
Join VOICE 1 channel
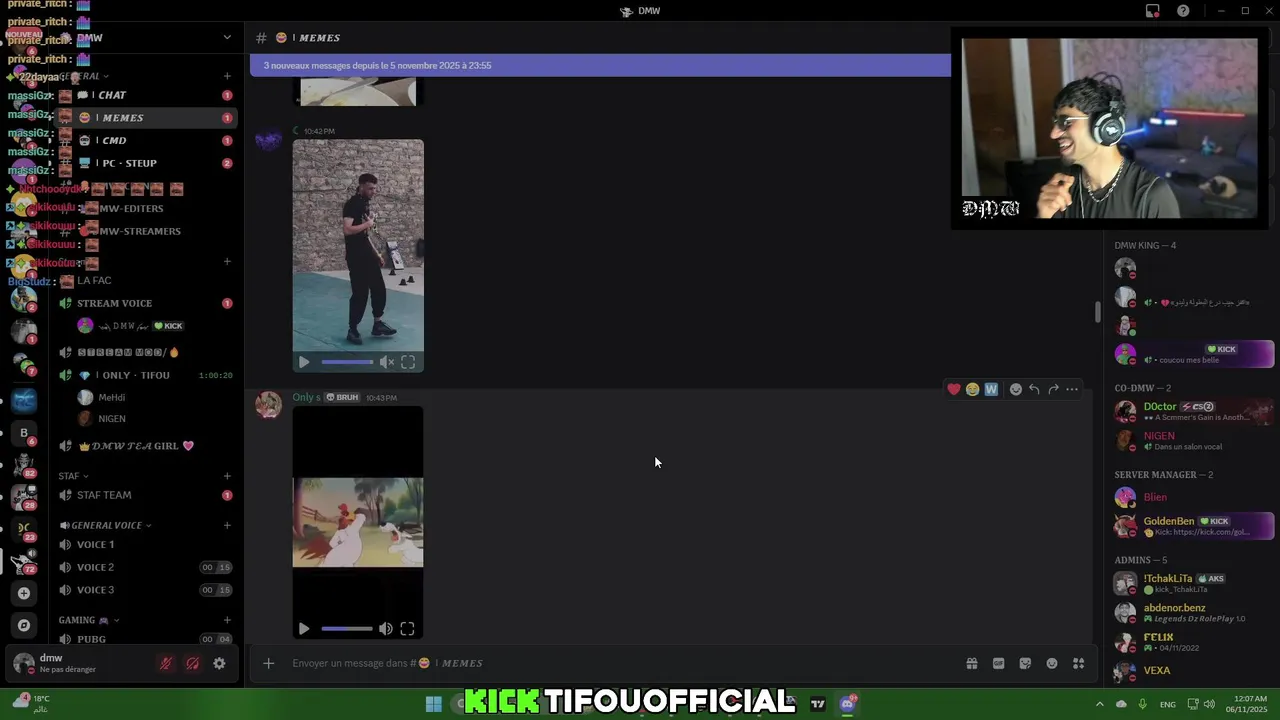(x=147, y=544)
